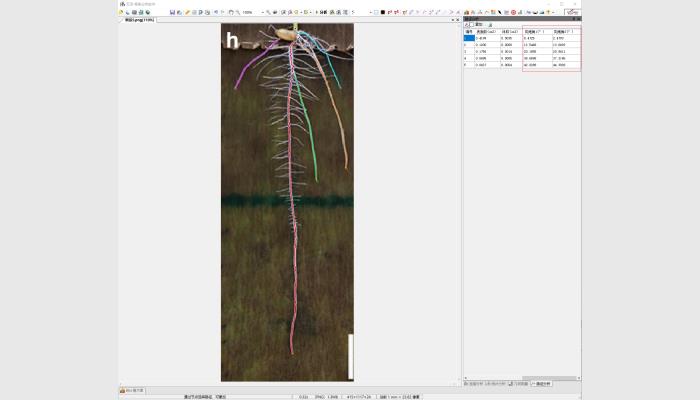Select the white rectangle selection tool

[378, 12]
